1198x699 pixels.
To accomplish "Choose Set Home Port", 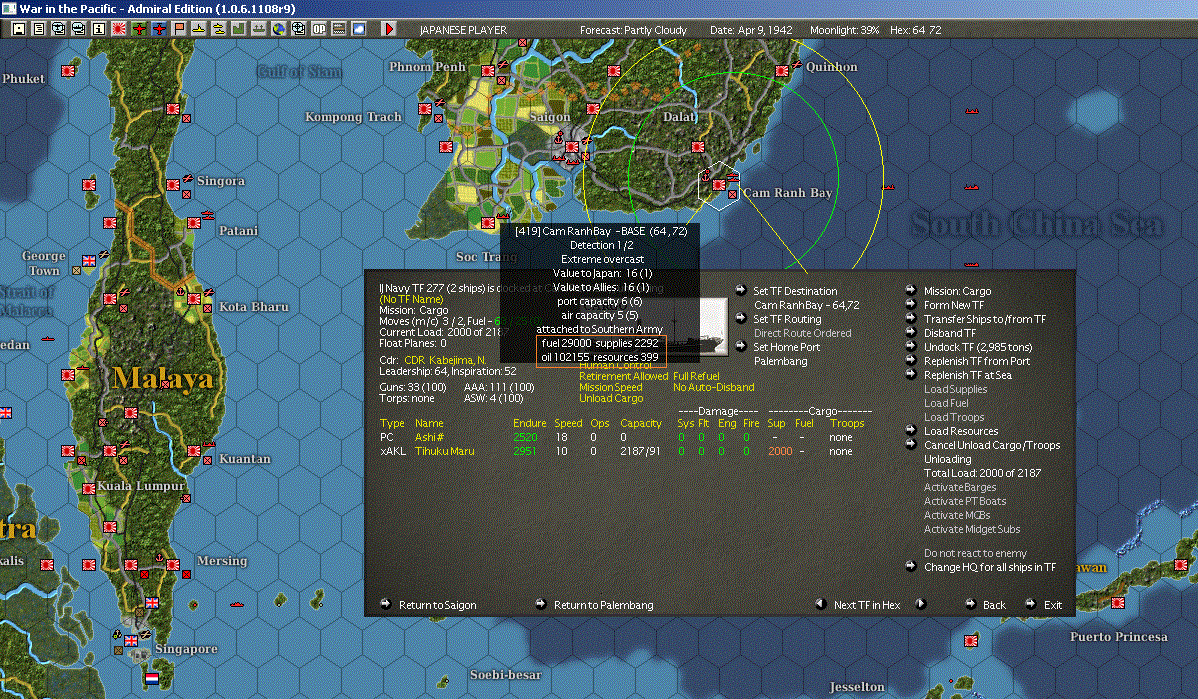I will [x=786, y=347].
